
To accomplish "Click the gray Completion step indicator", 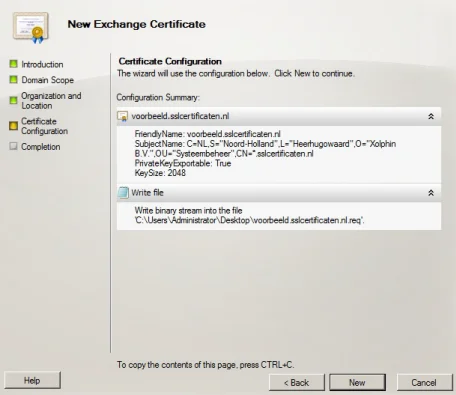I will tap(14, 146).
